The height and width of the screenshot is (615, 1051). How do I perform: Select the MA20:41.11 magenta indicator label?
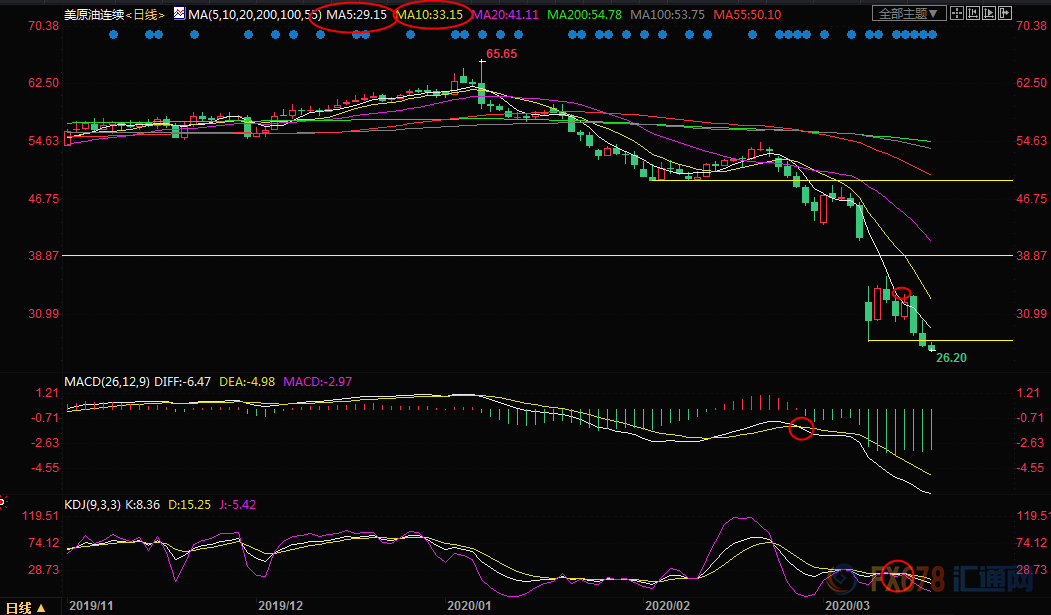(504, 15)
